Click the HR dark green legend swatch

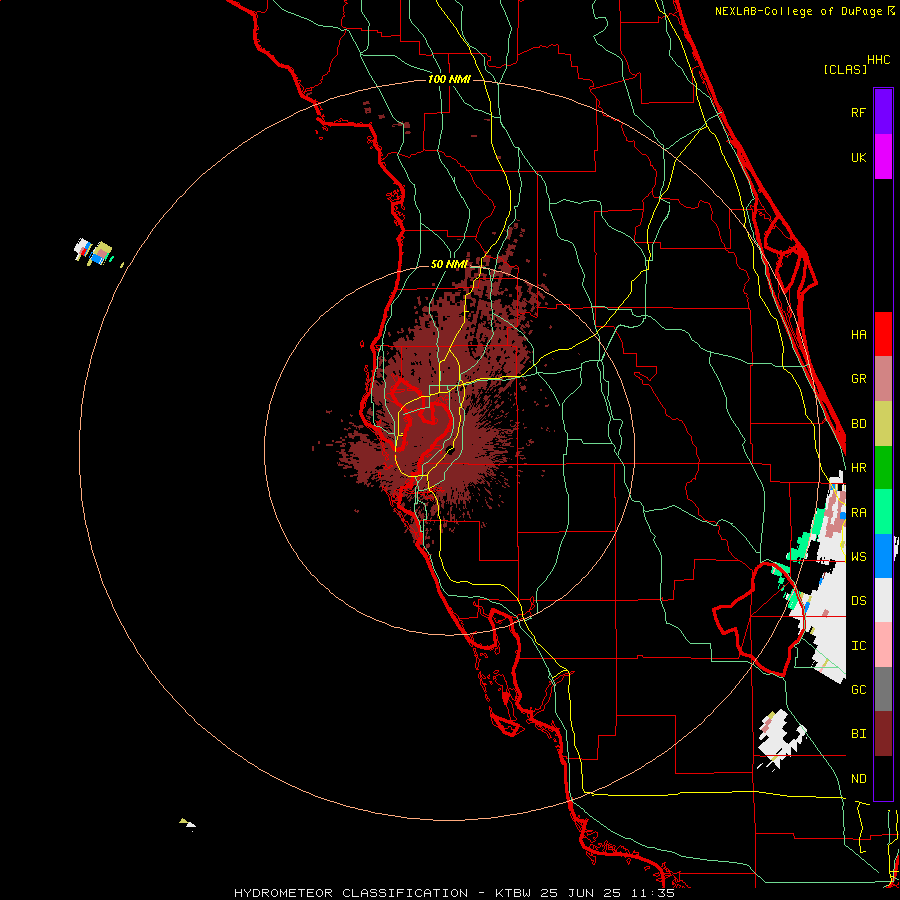(883, 467)
